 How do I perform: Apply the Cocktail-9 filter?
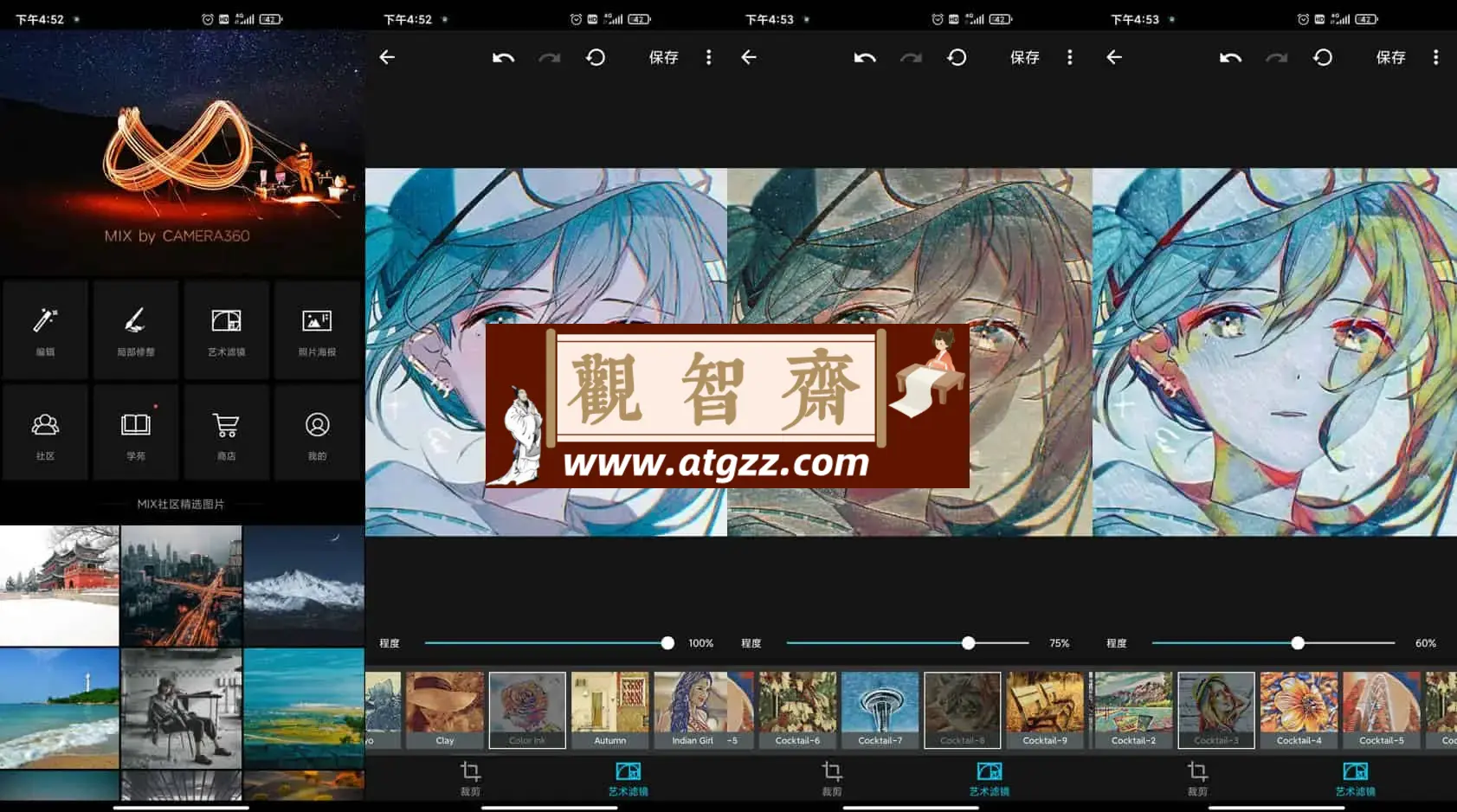[1045, 710]
